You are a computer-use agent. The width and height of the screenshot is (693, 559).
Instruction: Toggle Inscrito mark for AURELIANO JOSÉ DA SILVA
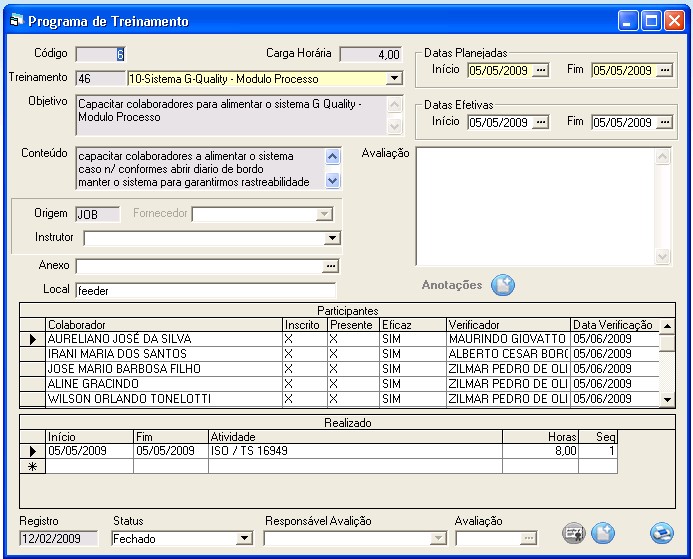click(x=305, y=339)
